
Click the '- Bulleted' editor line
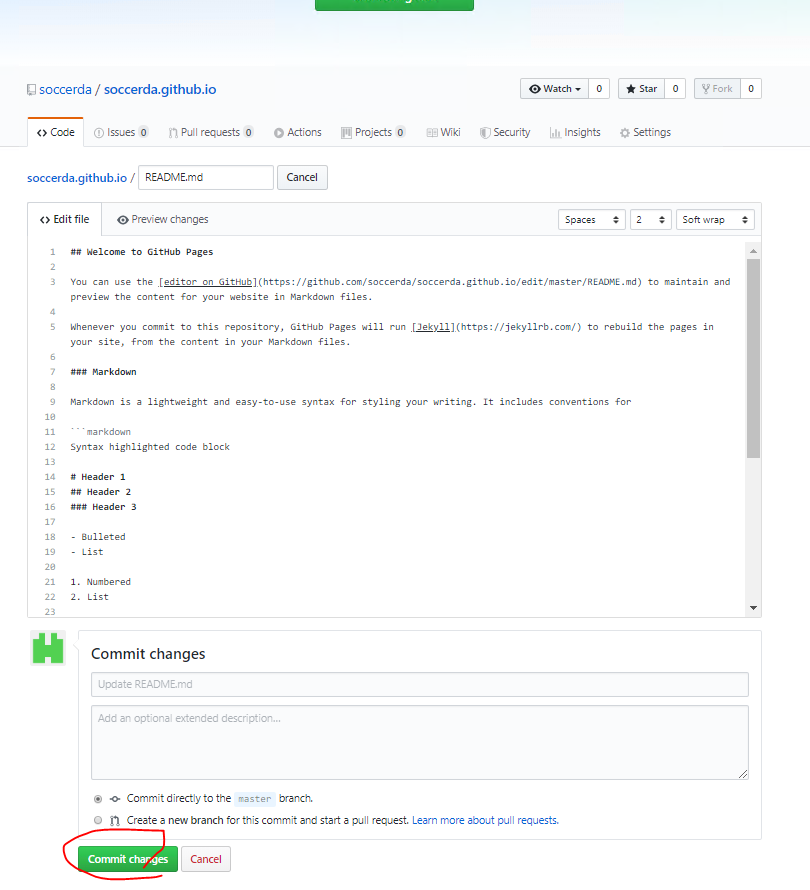click(x=98, y=537)
